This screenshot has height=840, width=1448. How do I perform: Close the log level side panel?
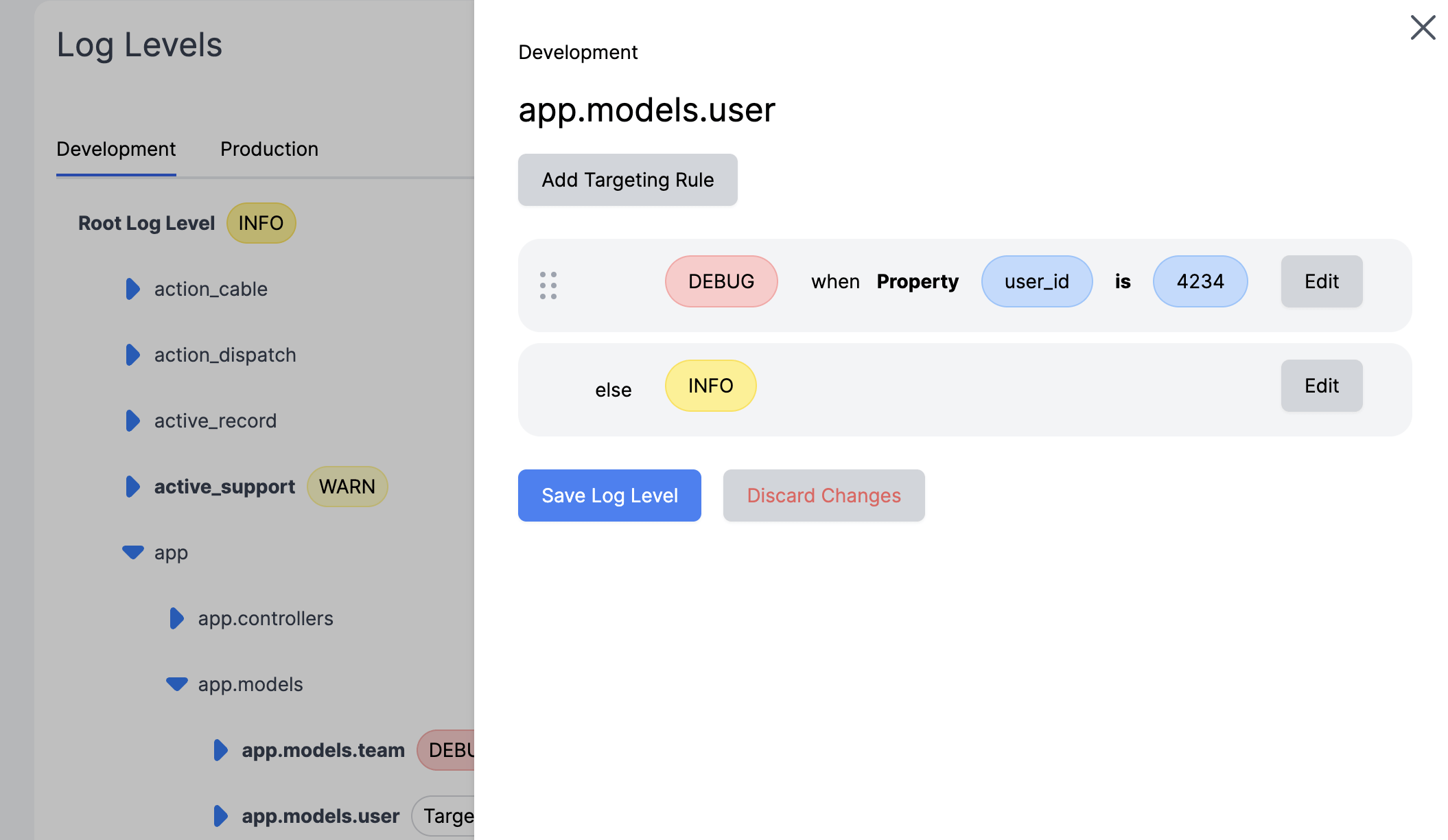(1423, 27)
